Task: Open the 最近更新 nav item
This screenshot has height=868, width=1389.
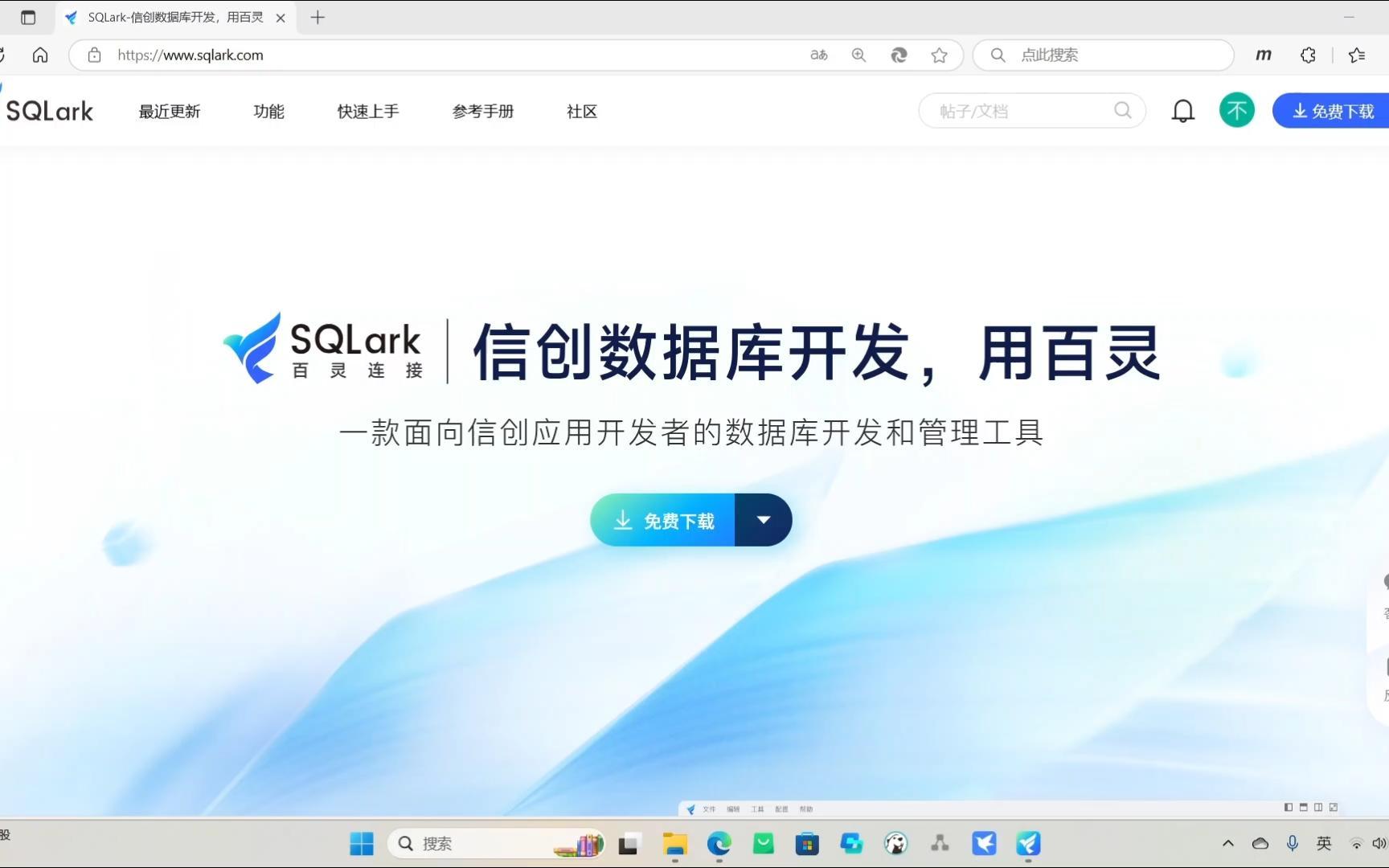Action: coord(170,112)
